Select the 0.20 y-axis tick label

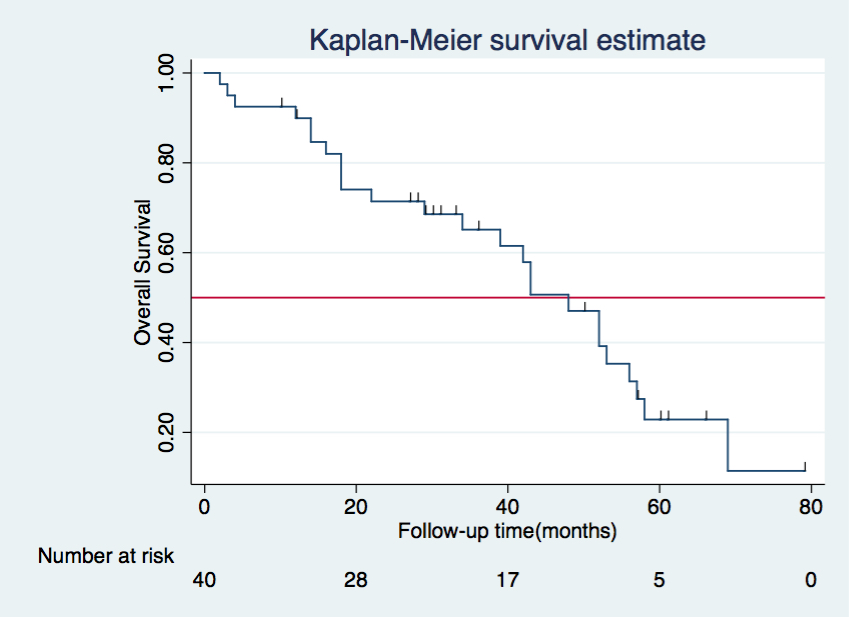167,432
